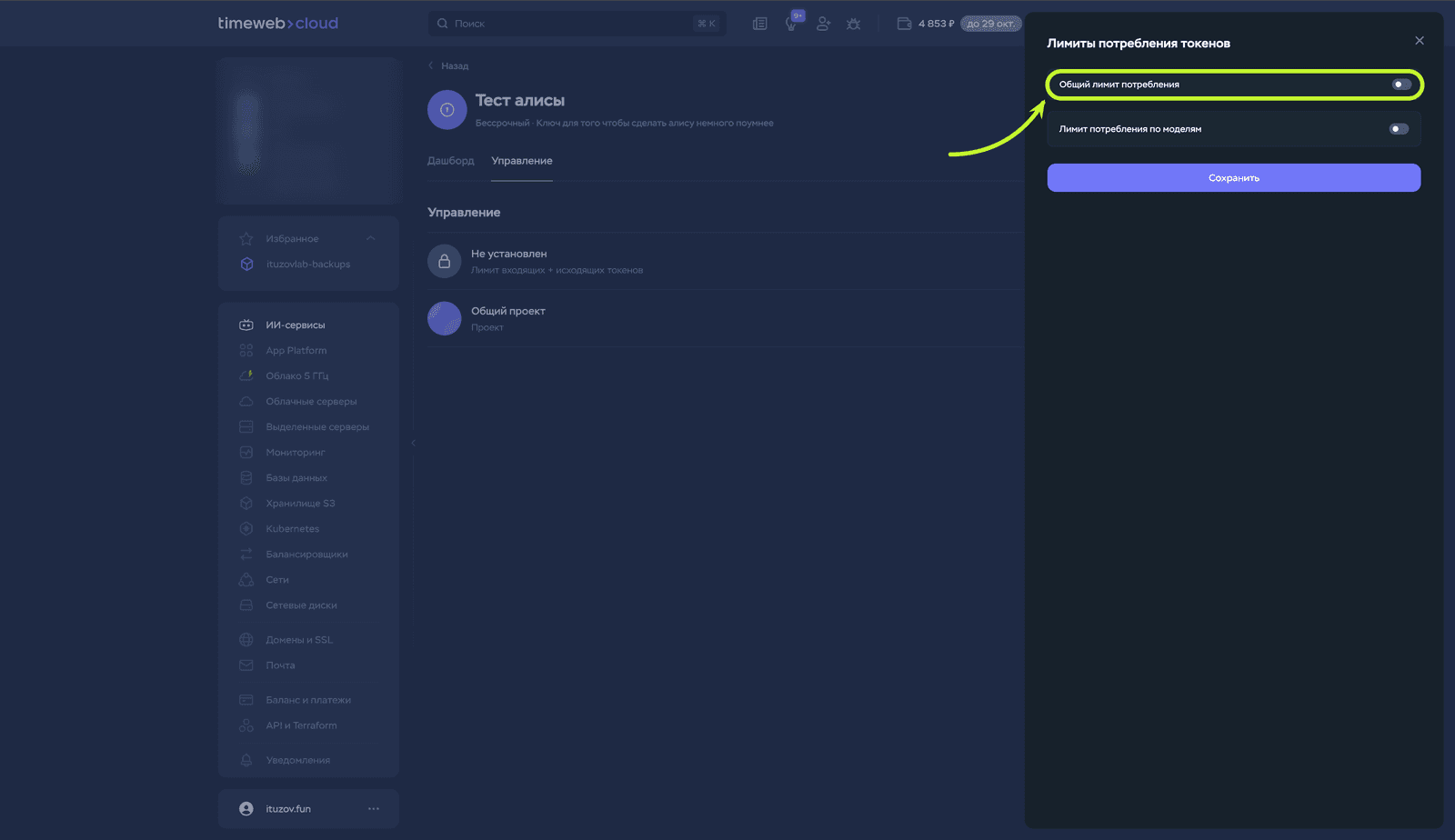
Task: Click the "Сохранить" button
Action: point(1233,178)
